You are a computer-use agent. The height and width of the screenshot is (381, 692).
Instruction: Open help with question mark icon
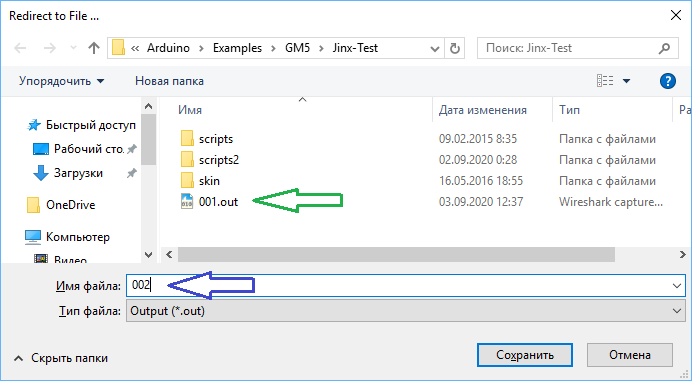click(668, 81)
